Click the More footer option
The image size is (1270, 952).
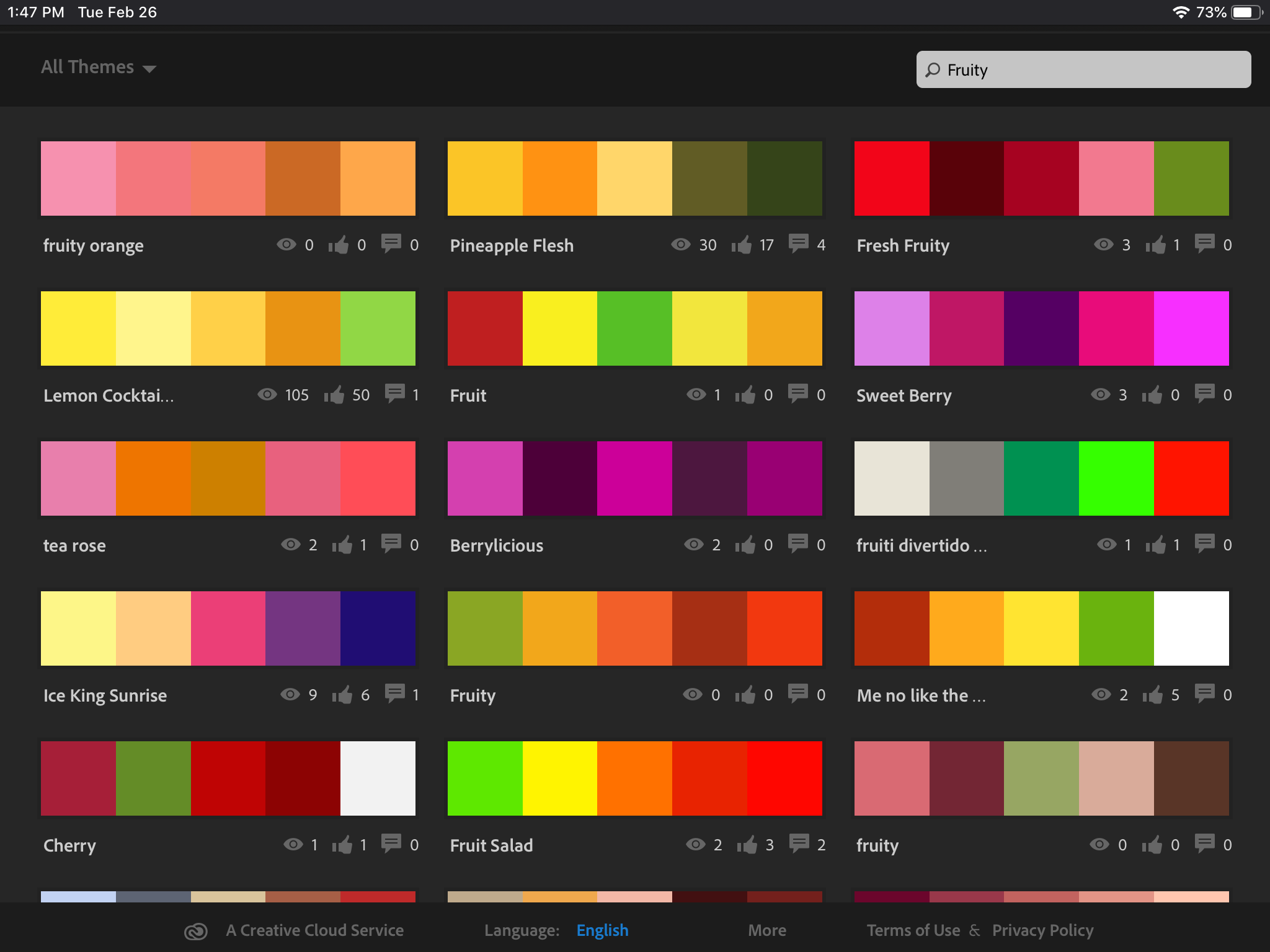pos(767,930)
